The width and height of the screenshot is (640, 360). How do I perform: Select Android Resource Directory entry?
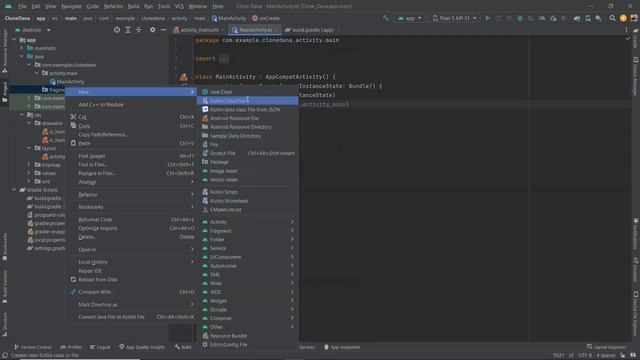(248, 127)
